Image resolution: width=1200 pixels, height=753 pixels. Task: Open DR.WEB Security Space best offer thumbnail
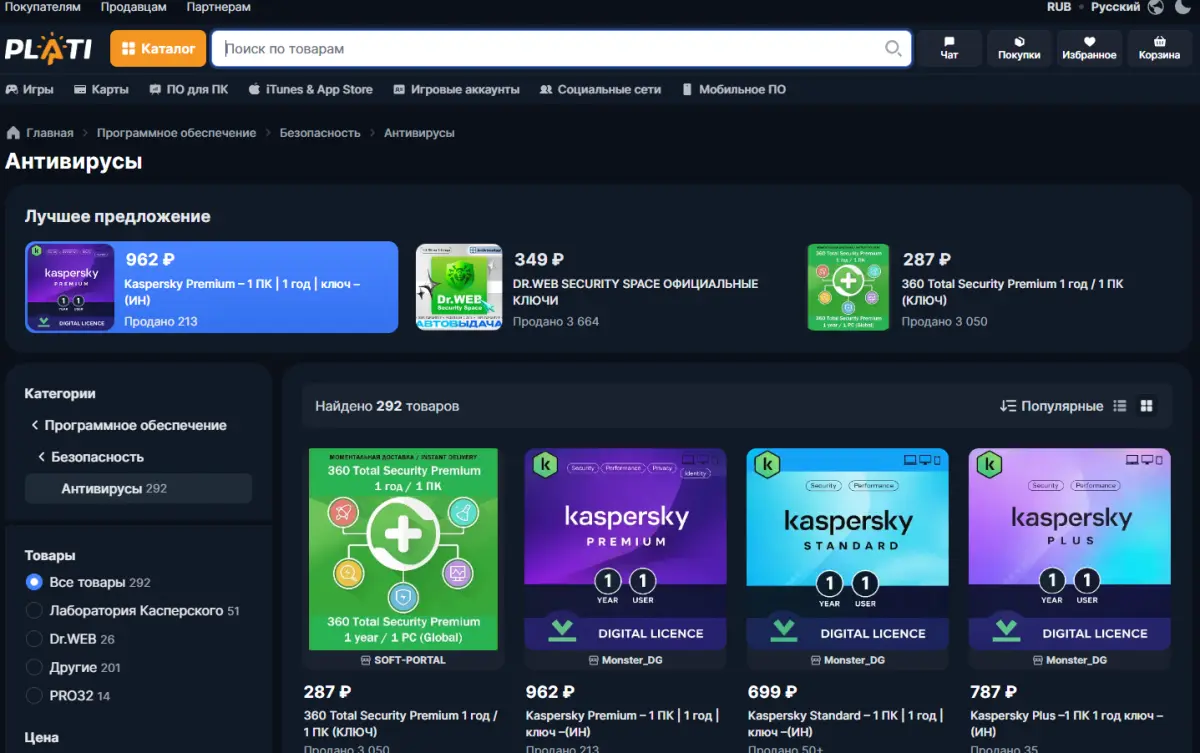click(x=459, y=287)
